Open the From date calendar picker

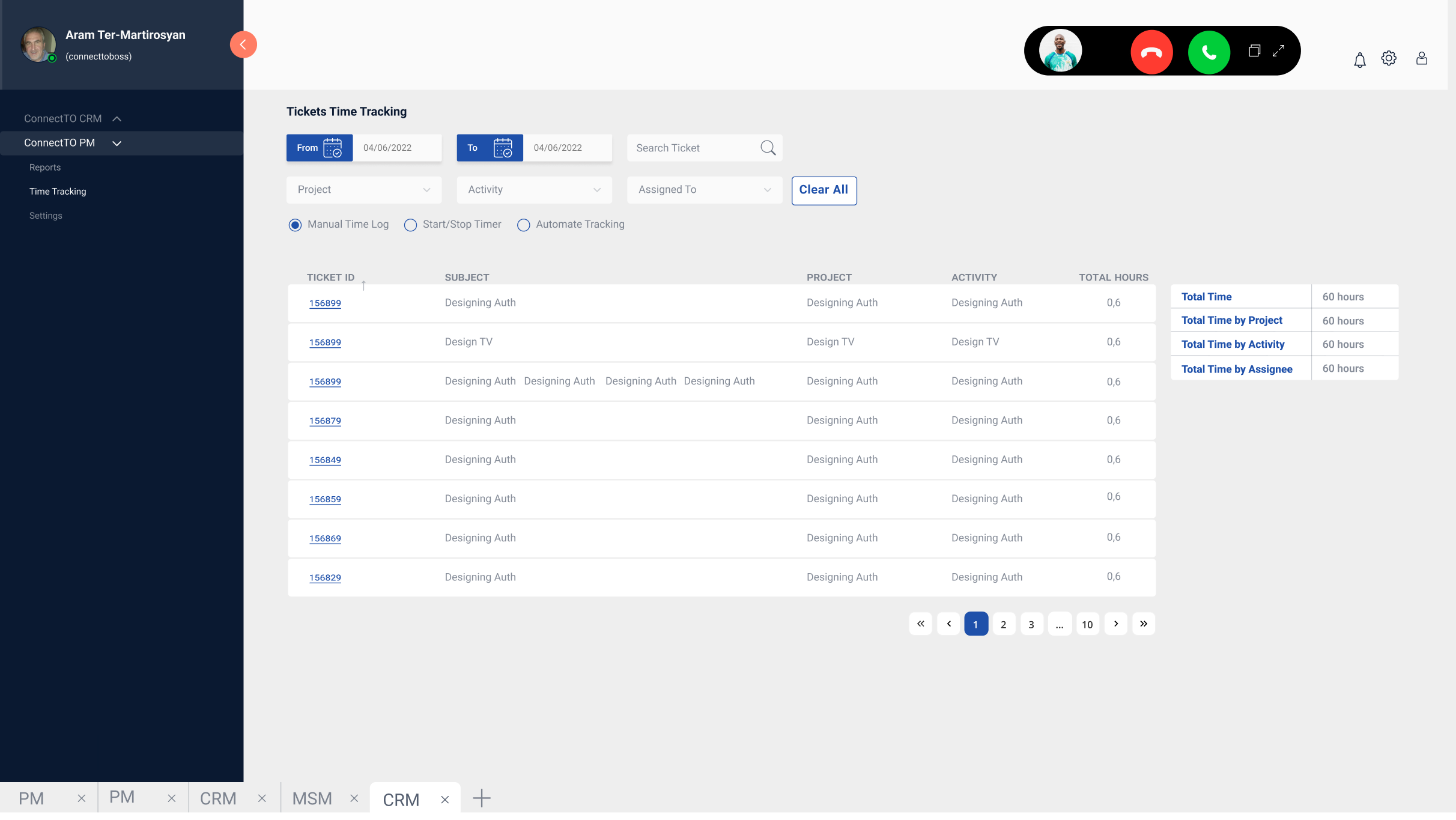click(332, 148)
